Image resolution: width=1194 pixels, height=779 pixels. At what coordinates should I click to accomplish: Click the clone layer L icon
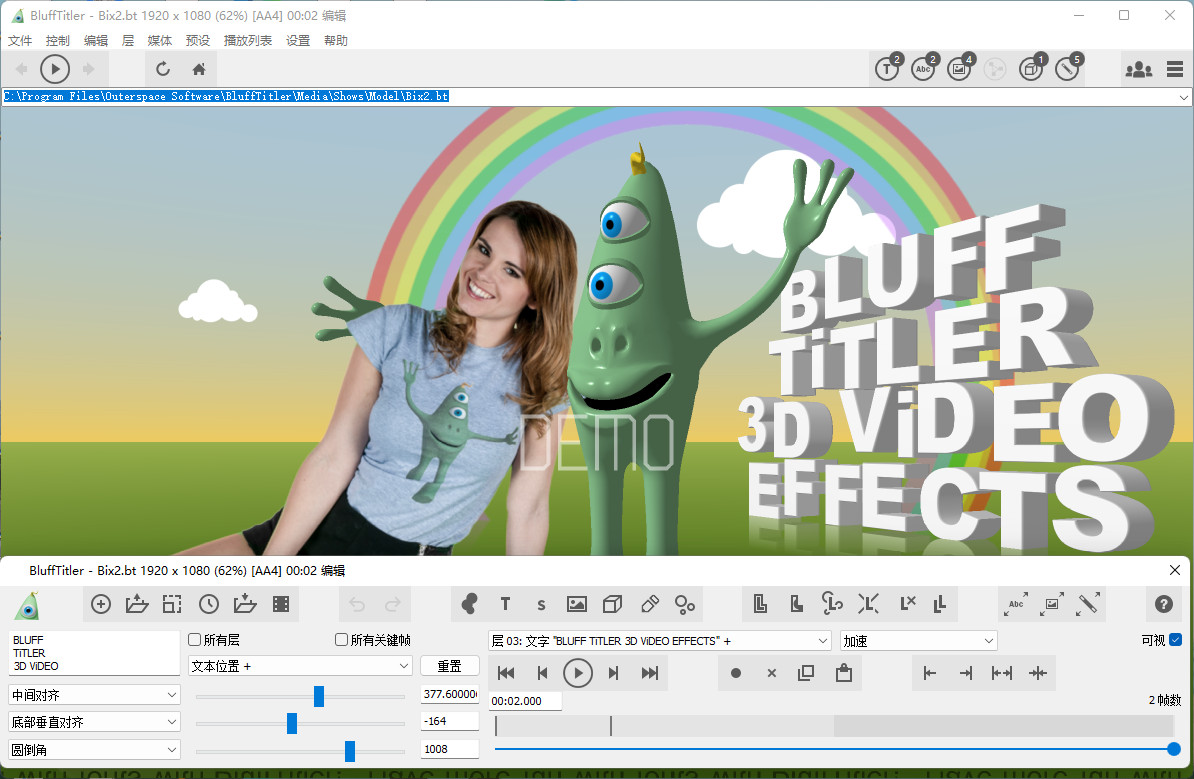[760, 605]
